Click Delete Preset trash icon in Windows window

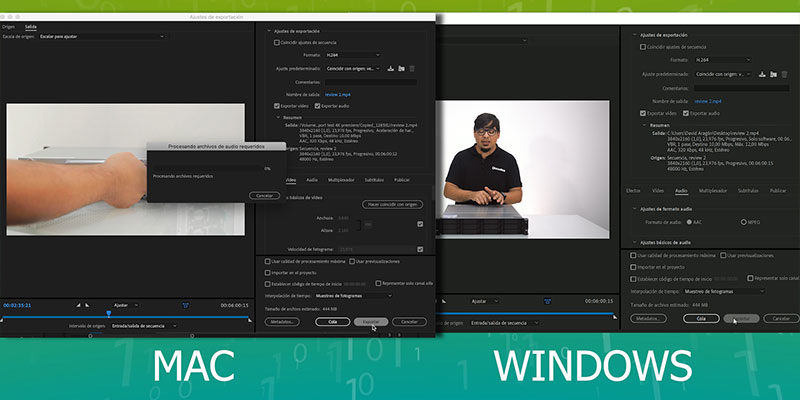tap(784, 74)
